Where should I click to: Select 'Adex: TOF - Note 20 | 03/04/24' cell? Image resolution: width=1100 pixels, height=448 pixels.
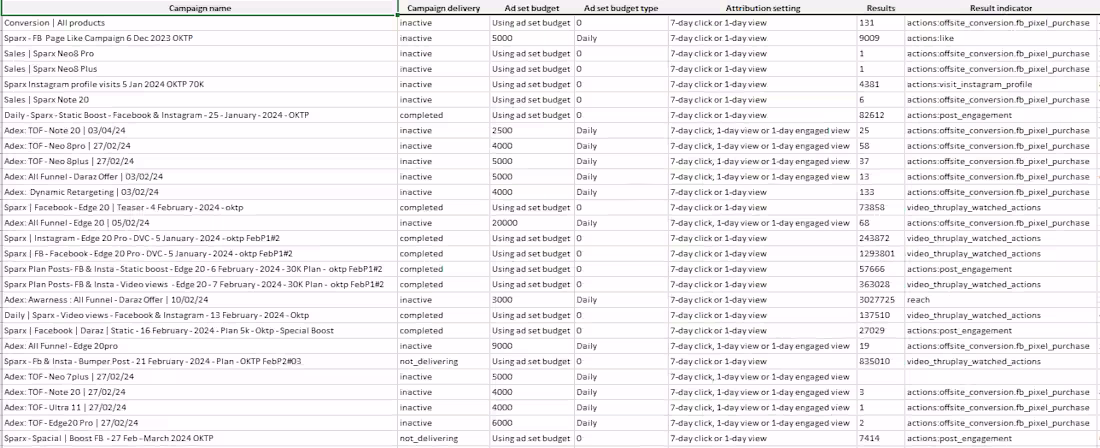pyautogui.click(x=199, y=130)
